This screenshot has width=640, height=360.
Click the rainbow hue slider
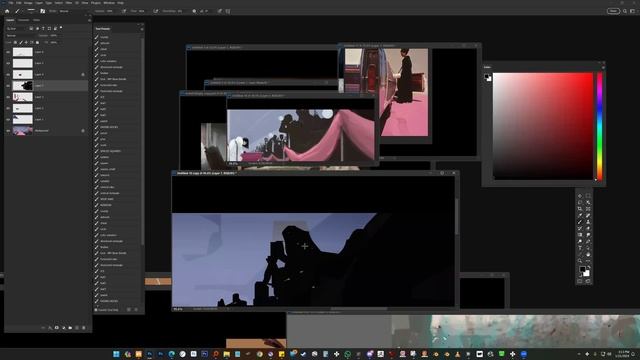(600, 126)
